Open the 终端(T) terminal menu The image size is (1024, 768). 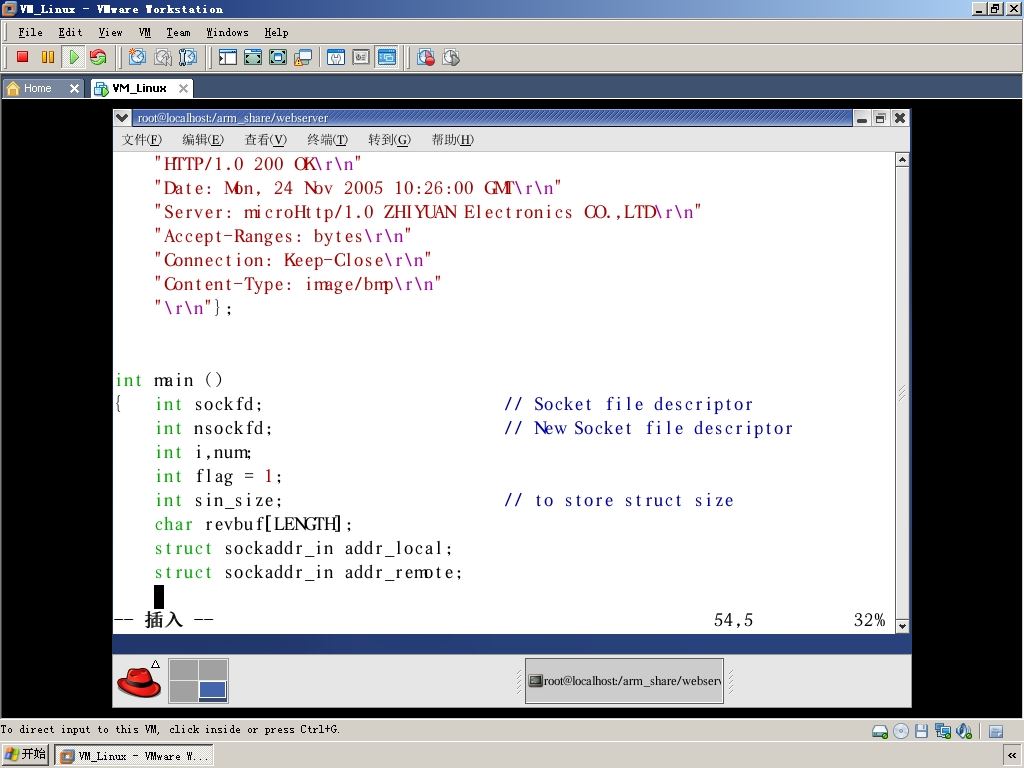(x=327, y=139)
